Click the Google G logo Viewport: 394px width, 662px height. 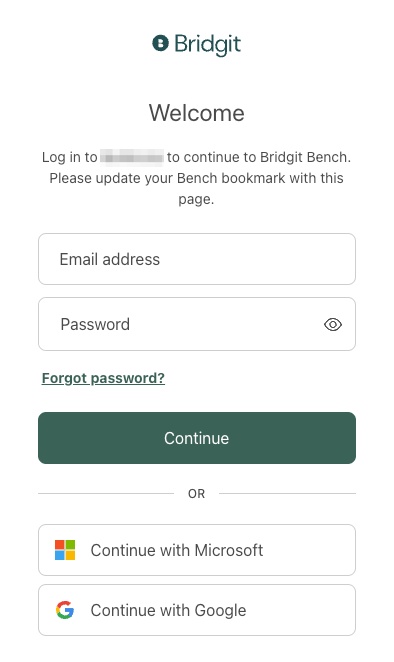(x=65, y=610)
